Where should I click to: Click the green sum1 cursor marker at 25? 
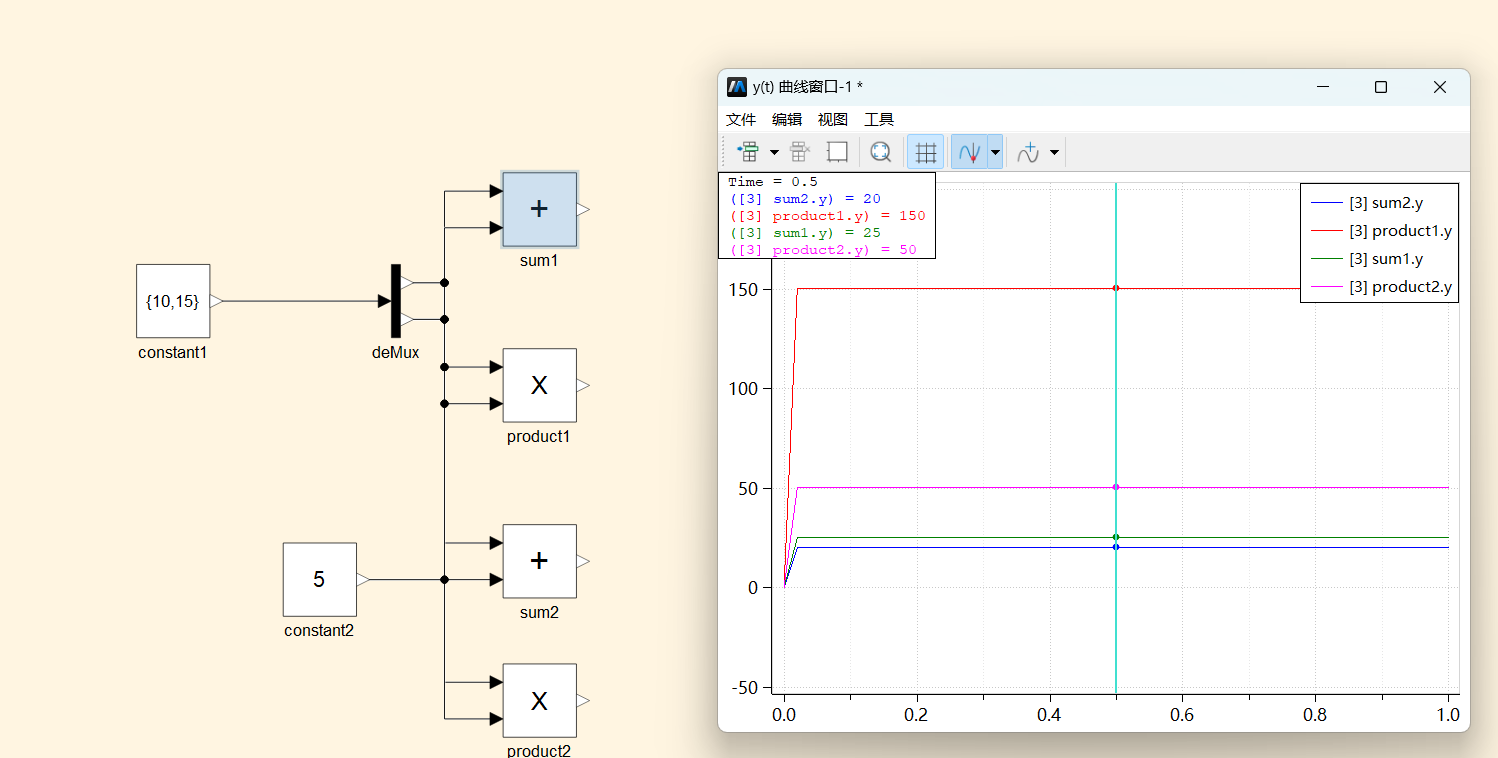pyautogui.click(x=1116, y=537)
